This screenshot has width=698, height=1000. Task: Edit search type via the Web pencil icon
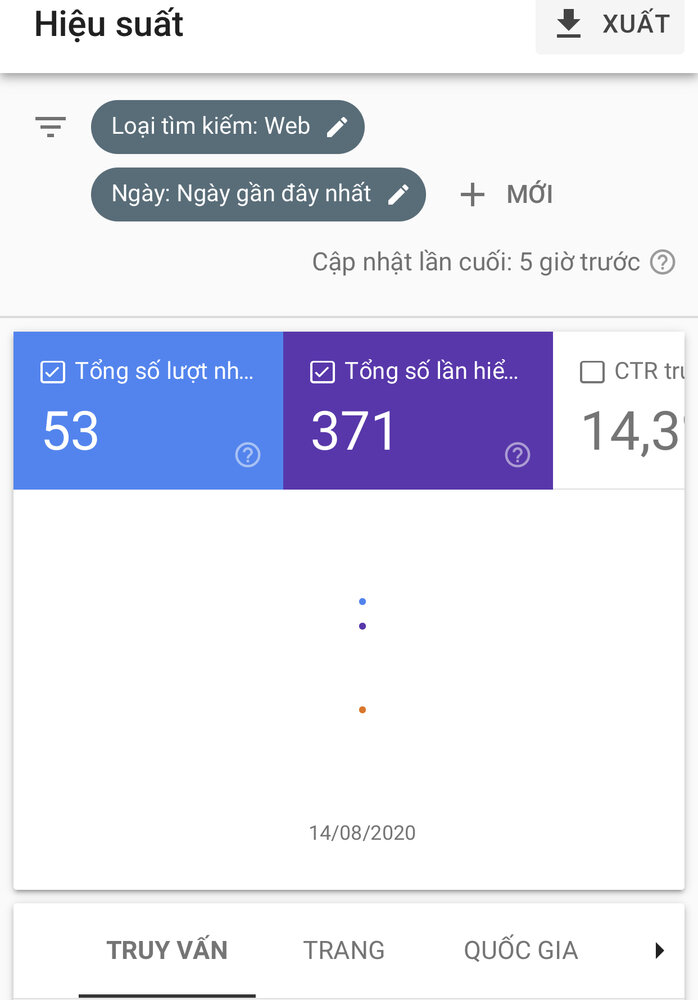337,127
